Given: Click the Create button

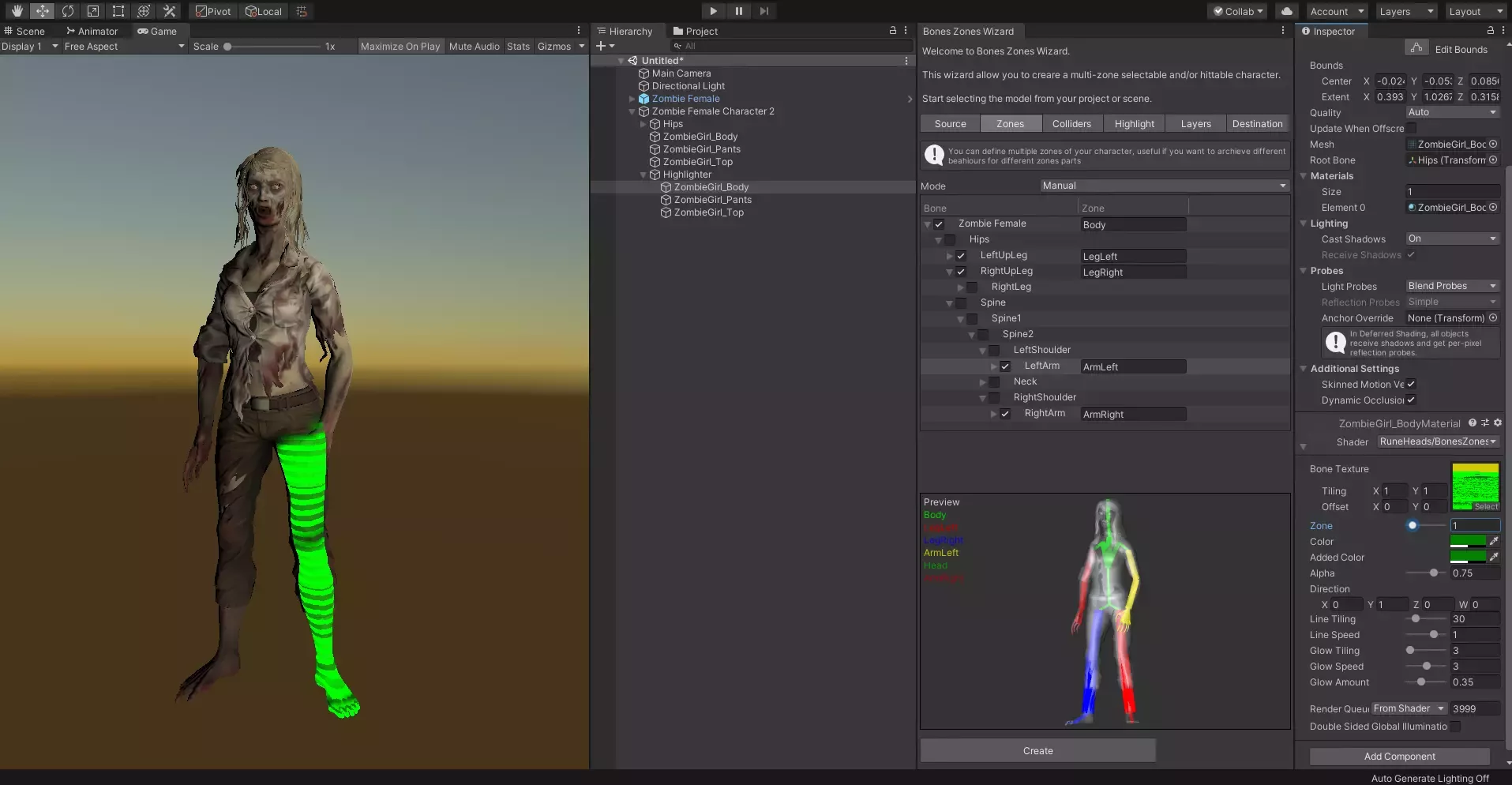Looking at the screenshot, I should tap(1037, 751).
